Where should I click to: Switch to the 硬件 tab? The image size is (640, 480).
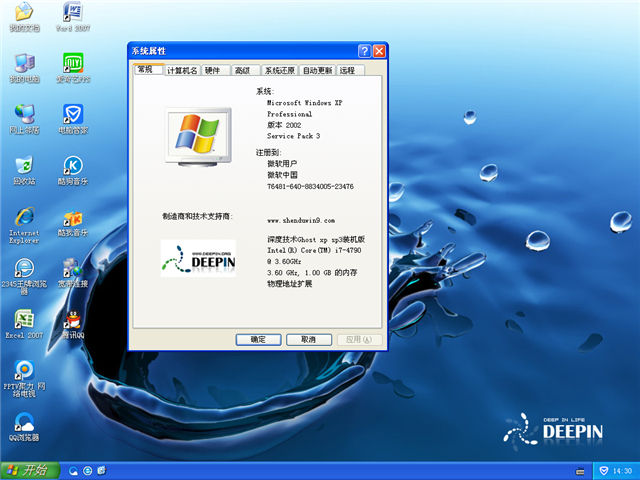point(215,70)
